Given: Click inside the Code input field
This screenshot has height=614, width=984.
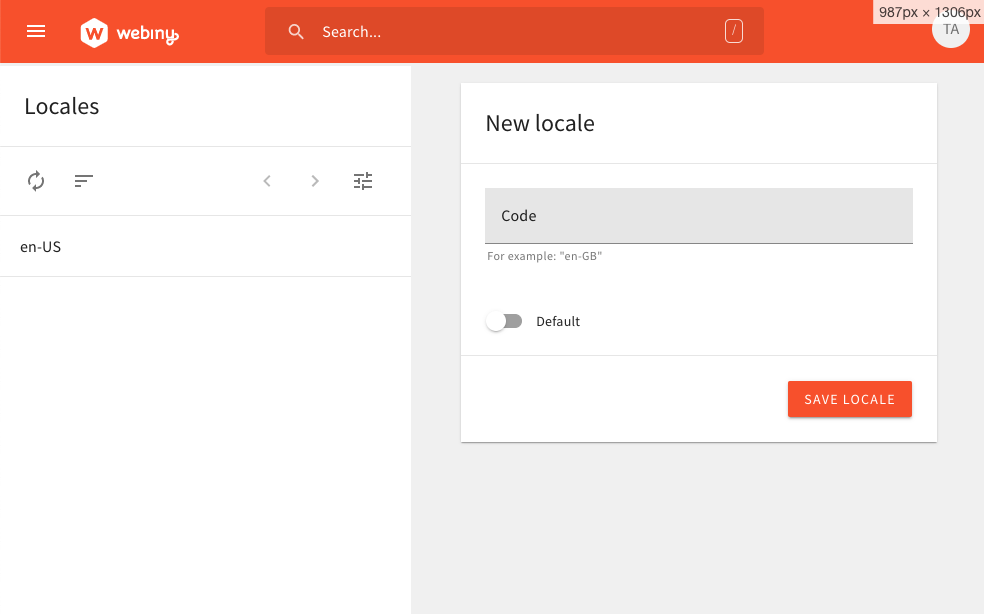Looking at the screenshot, I should point(698,216).
